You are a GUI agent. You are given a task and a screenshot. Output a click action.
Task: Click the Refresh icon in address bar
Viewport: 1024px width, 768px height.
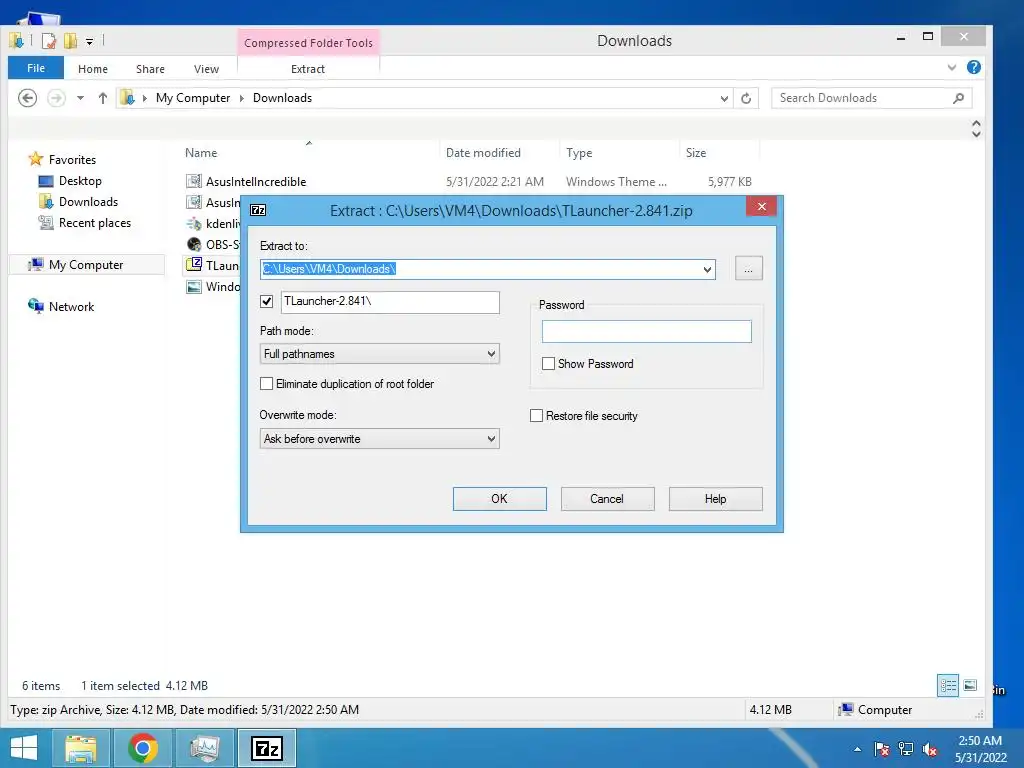746,98
